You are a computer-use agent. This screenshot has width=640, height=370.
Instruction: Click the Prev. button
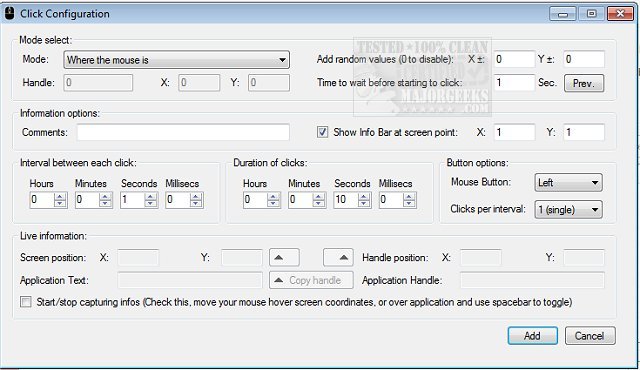coord(584,83)
